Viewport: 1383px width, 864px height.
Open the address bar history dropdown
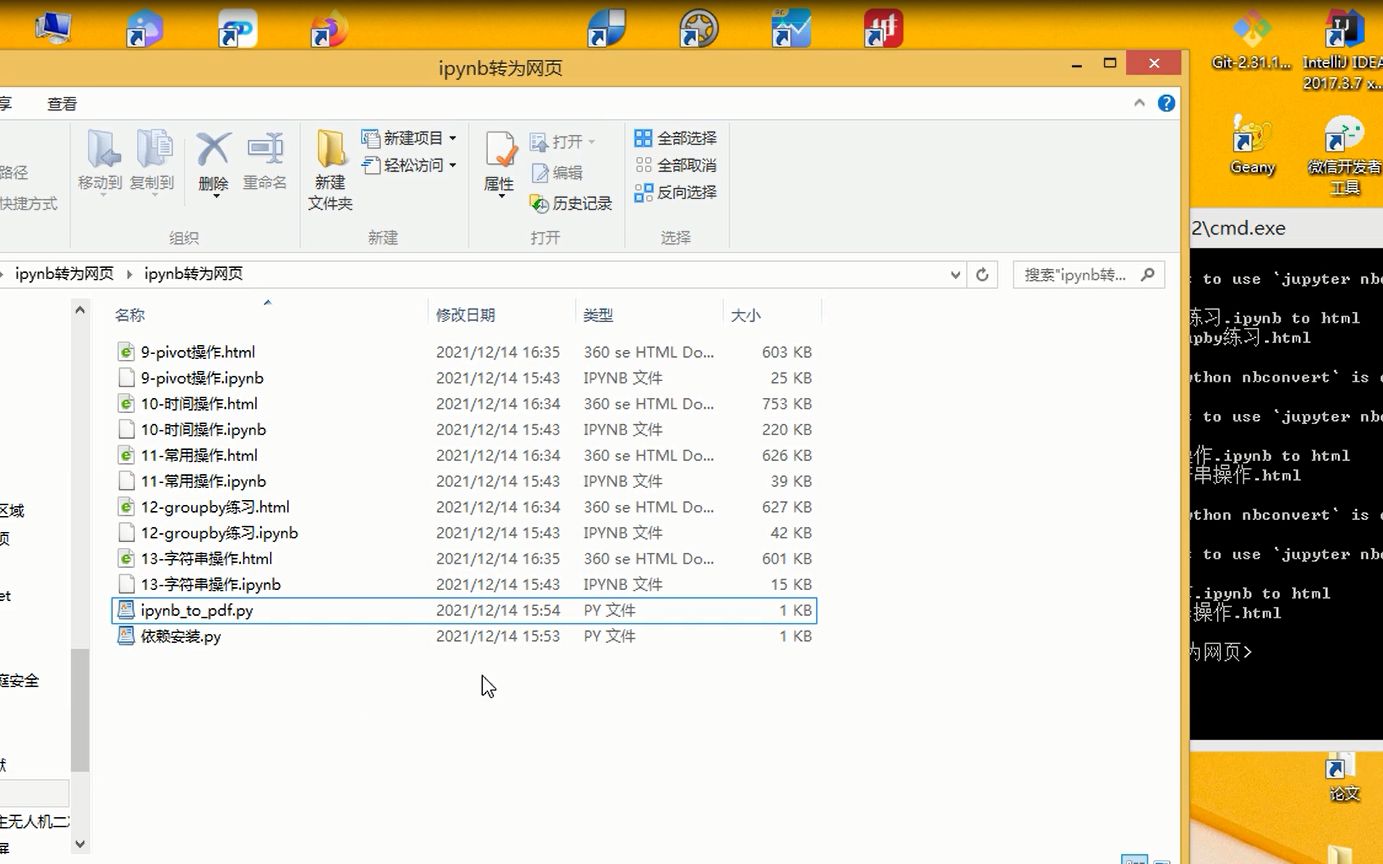[x=955, y=274]
